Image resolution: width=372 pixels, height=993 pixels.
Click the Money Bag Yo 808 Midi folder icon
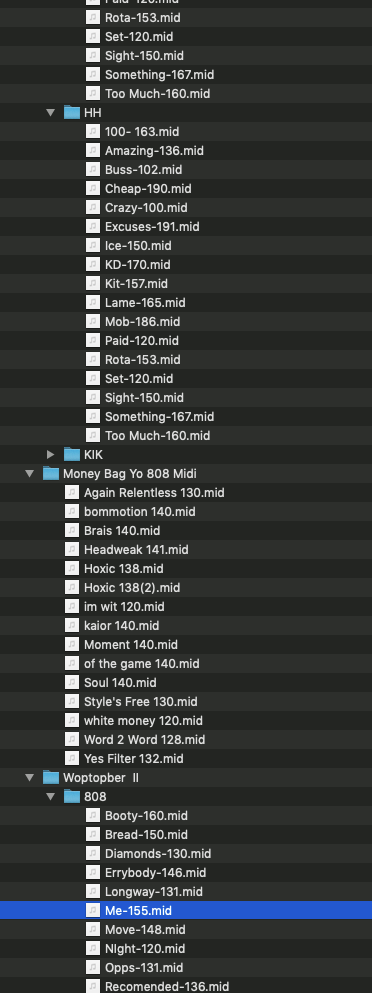point(51,474)
